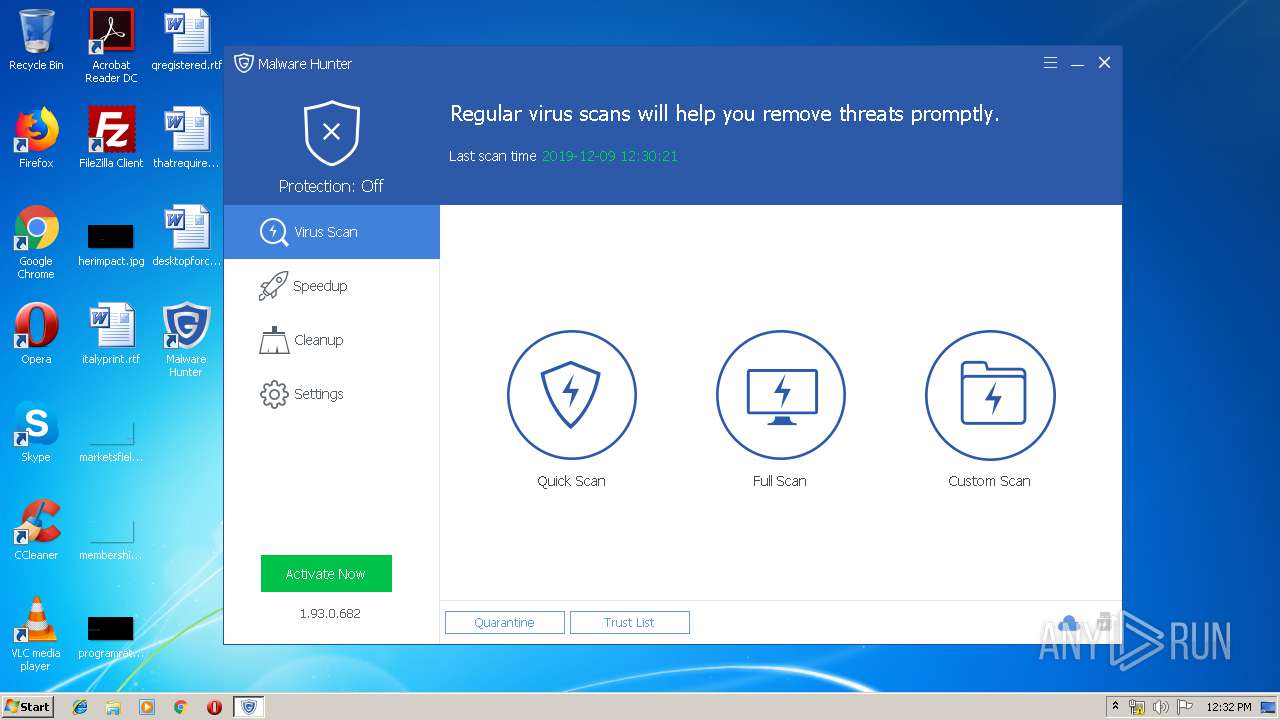Open the Action Center flag icon
The image size is (1280, 720).
coord(1185,707)
